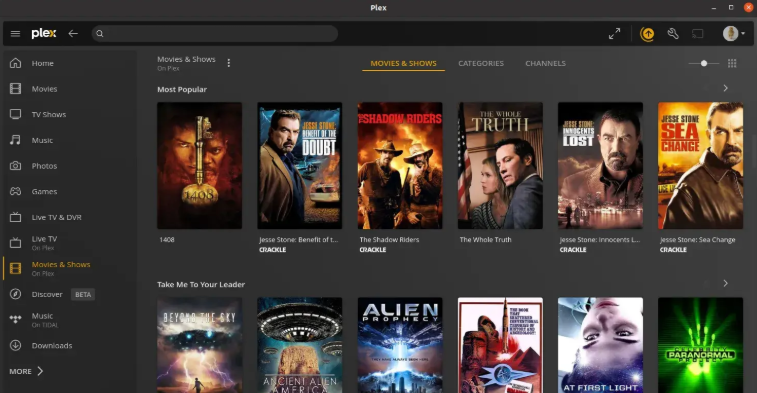Open The Shadow Riders poster

click(400, 166)
